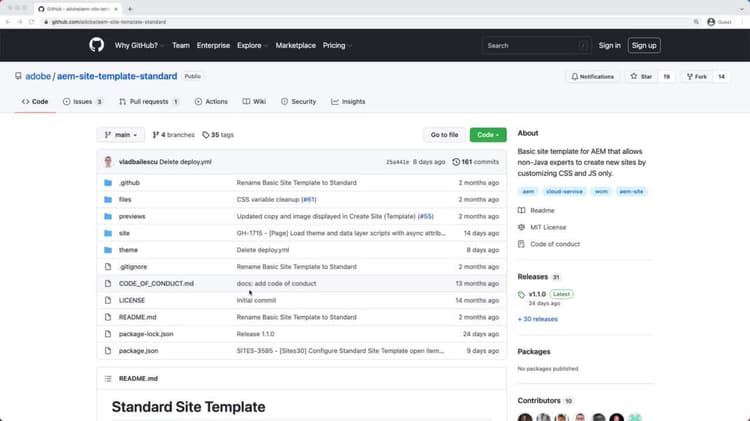Switch to the Security tab
The height and width of the screenshot is (421, 750).
click(298, 101)
